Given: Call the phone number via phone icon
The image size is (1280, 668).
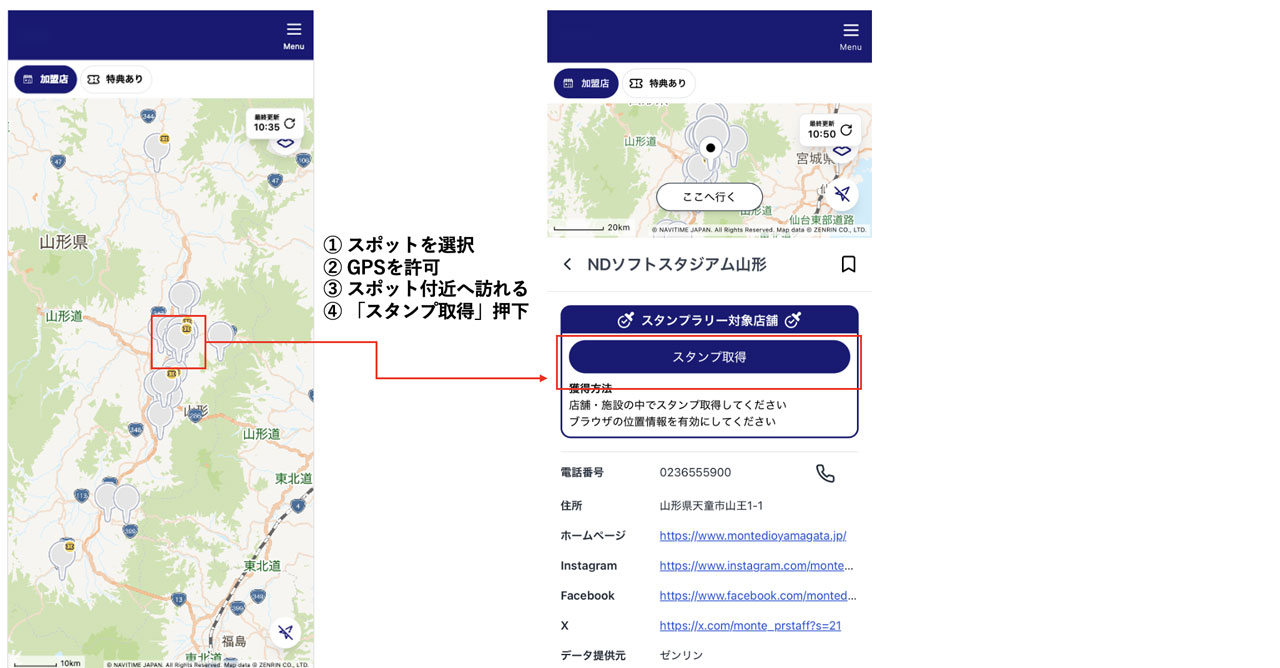Looking at the screenshot, I should coord(825,473).
